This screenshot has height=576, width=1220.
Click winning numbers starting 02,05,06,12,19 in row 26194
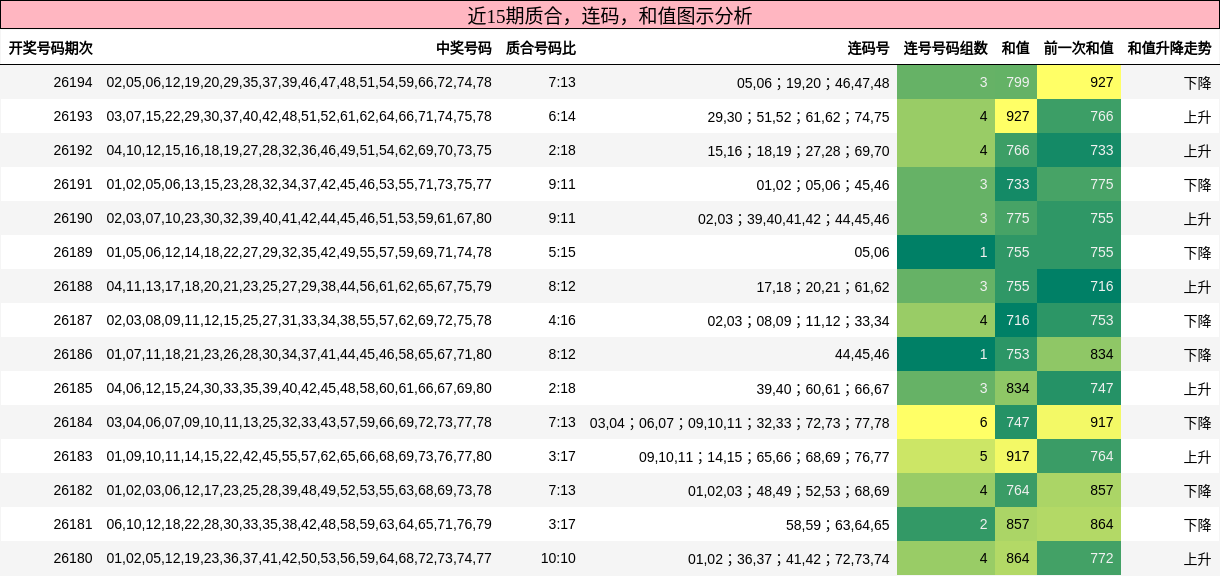click(x=299, y=82)
